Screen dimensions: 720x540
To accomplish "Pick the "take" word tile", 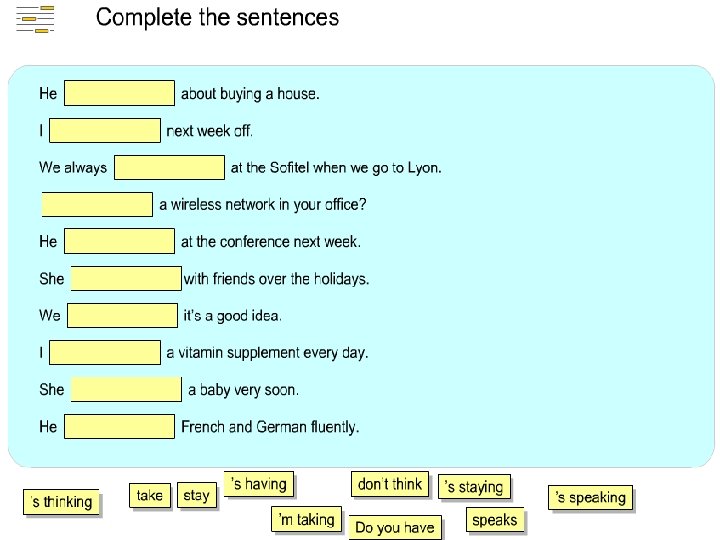I will pyautogui.click(x=149, y=495).
